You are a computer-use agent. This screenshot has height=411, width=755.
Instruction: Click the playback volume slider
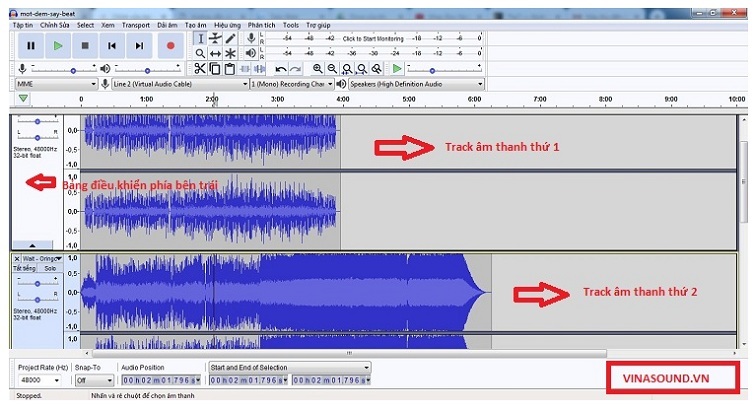[x=147, y=69]
